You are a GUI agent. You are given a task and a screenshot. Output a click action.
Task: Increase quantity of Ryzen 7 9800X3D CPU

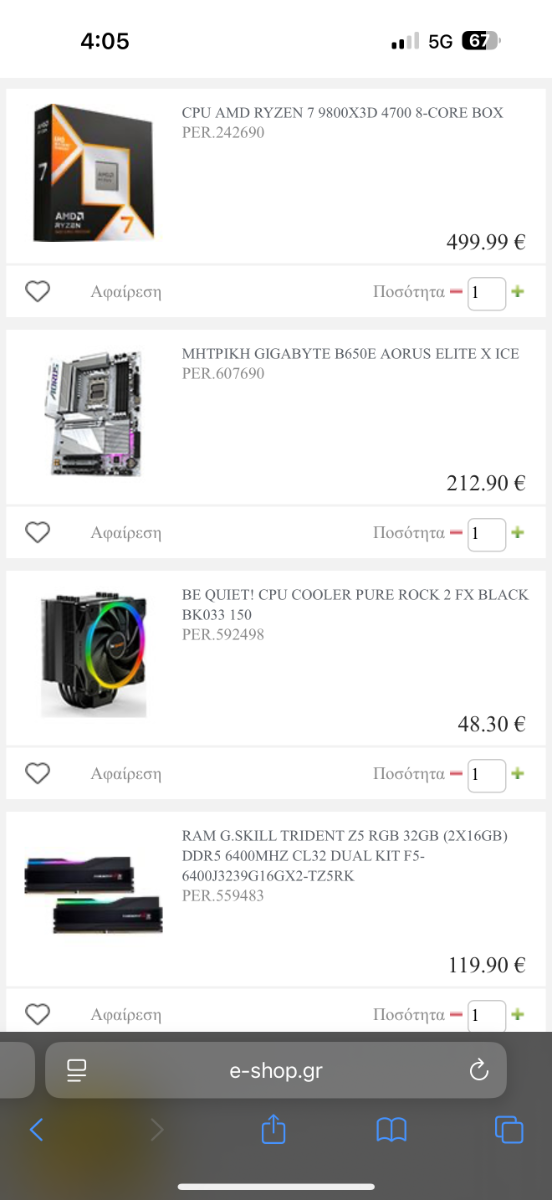[517, 292]
